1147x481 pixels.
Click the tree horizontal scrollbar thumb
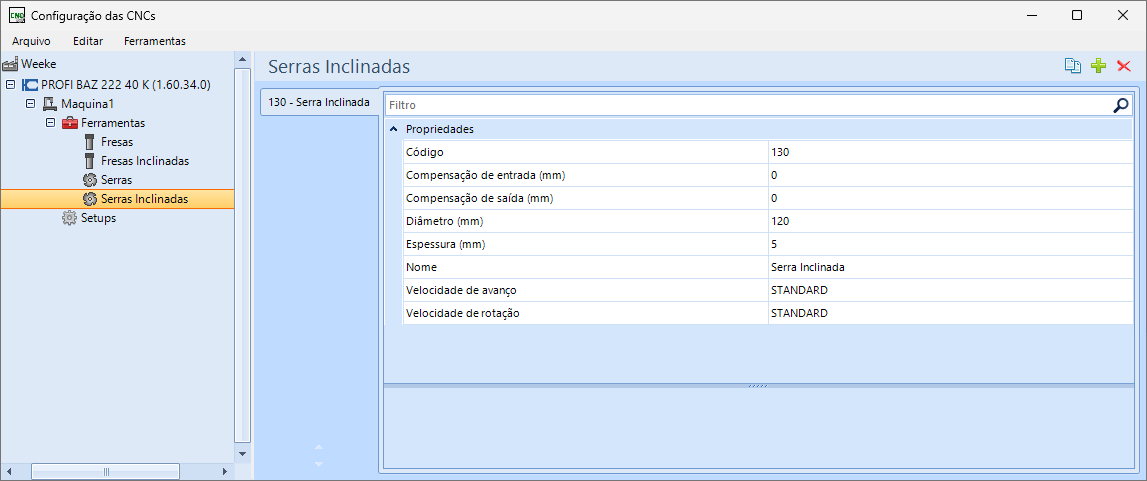point(106,471)
